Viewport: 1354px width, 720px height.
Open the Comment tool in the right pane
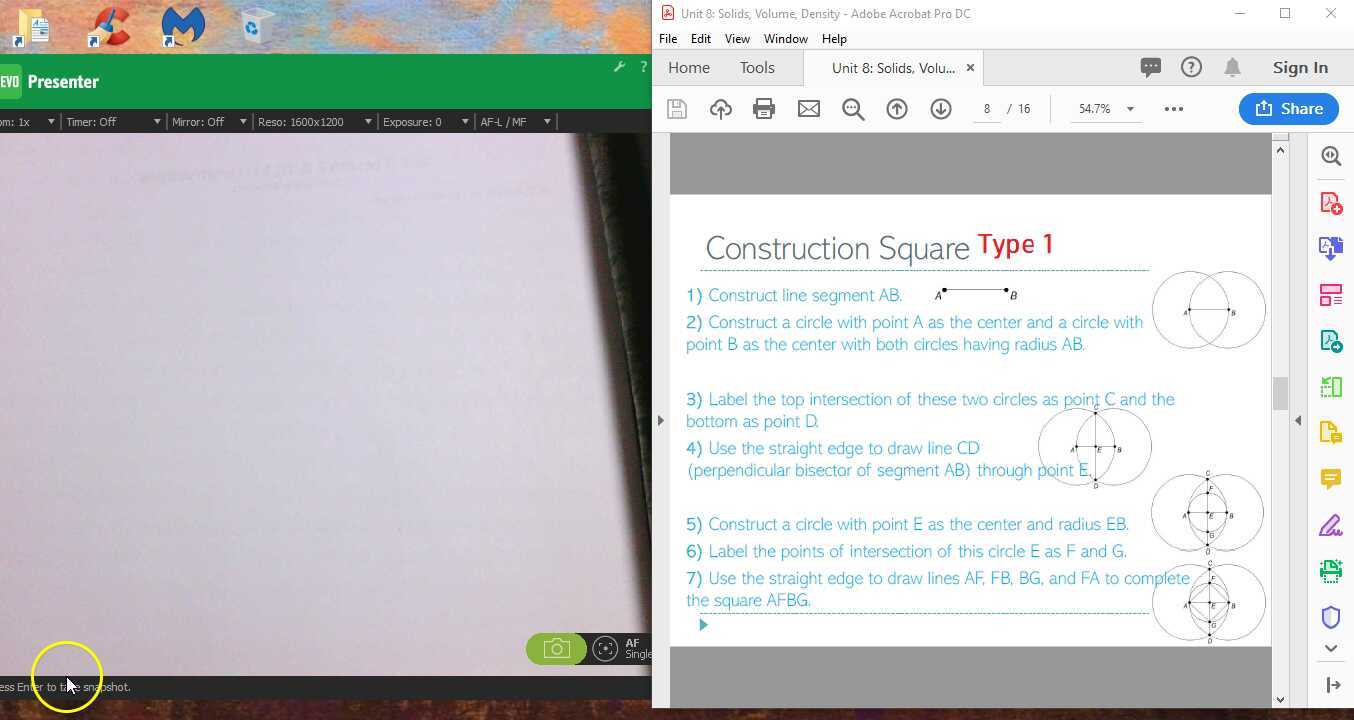tap(1331, 479)
